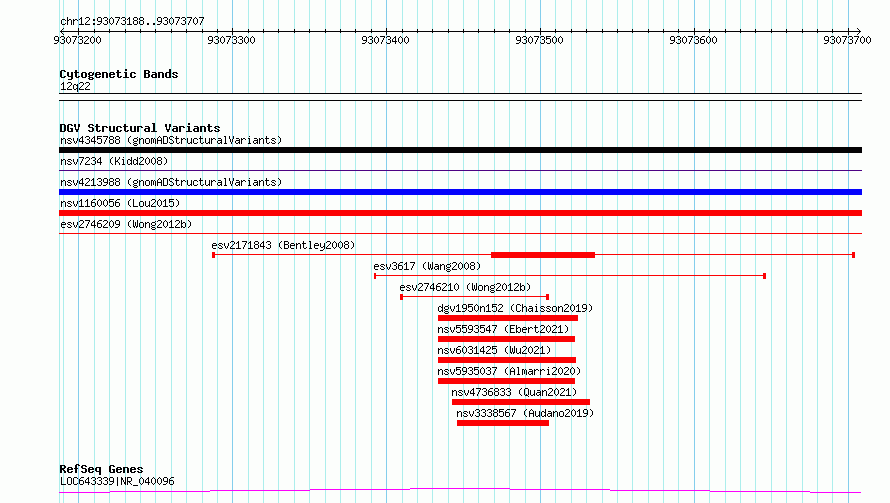This screenshot has width=890, height=503.
Task: Click the 93073600 ruler position label
Action: coord(693,40)
